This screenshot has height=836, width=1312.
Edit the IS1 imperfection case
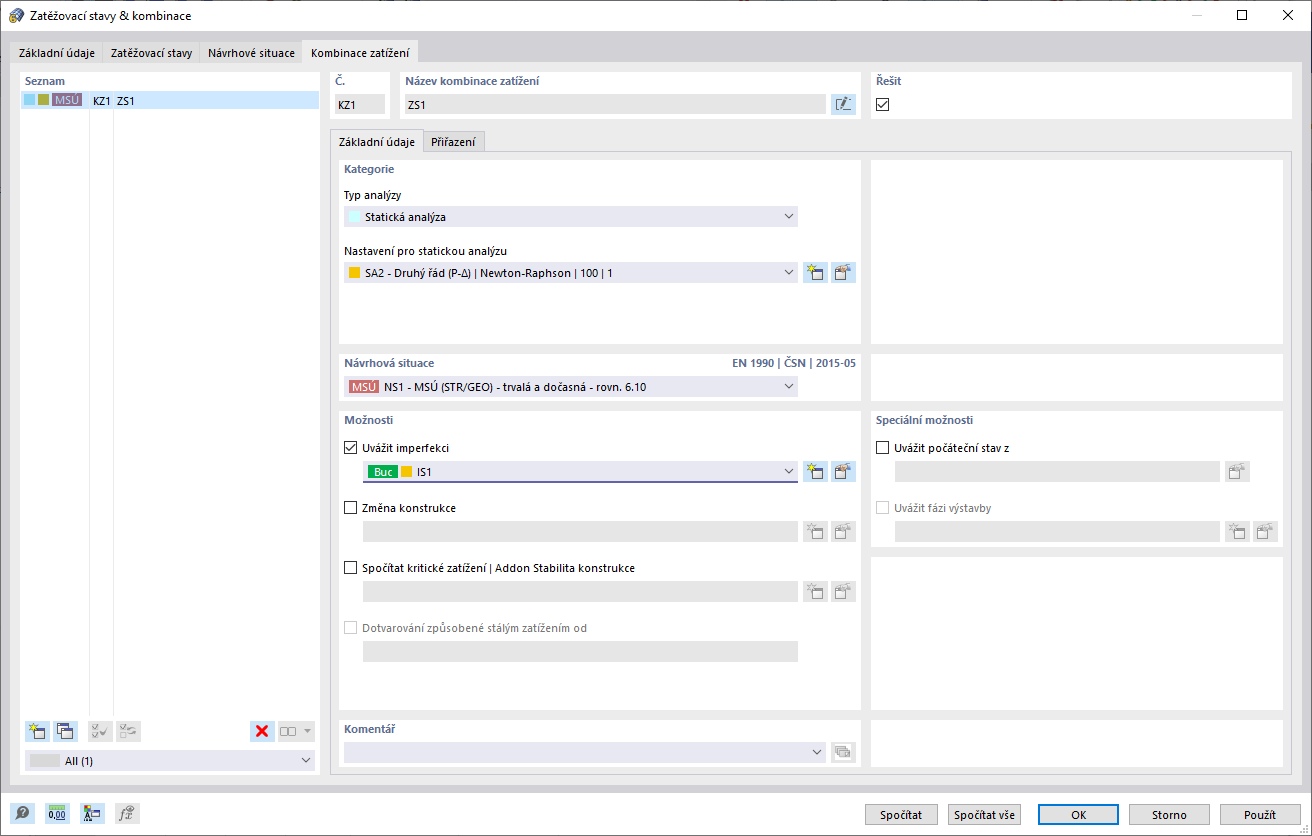click(844, 472)
